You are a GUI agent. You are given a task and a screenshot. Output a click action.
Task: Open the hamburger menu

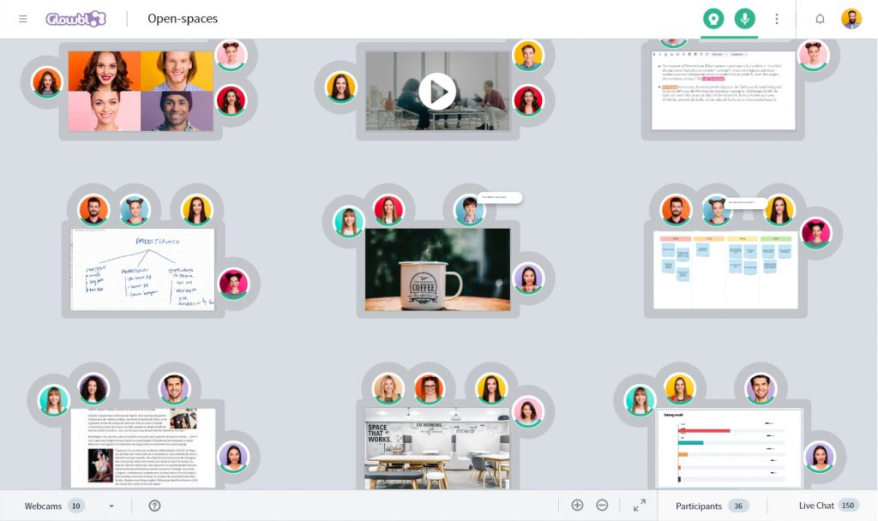click(23, 19)
